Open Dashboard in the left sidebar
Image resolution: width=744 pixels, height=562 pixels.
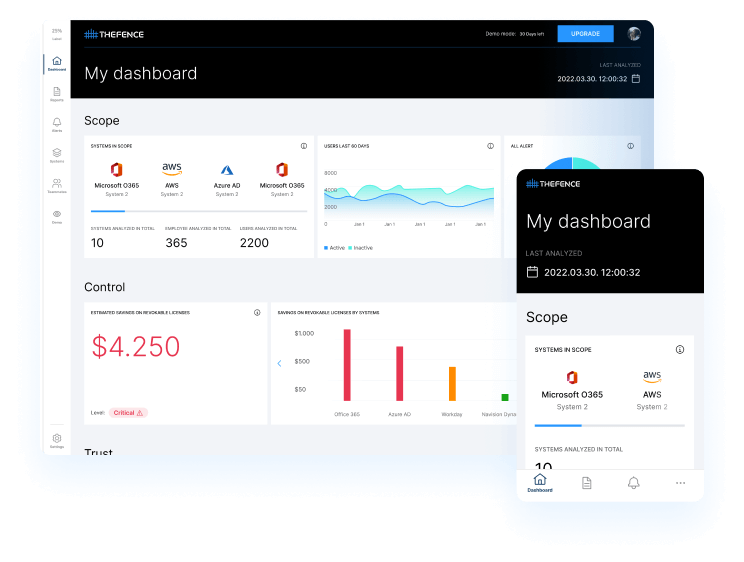57,63
